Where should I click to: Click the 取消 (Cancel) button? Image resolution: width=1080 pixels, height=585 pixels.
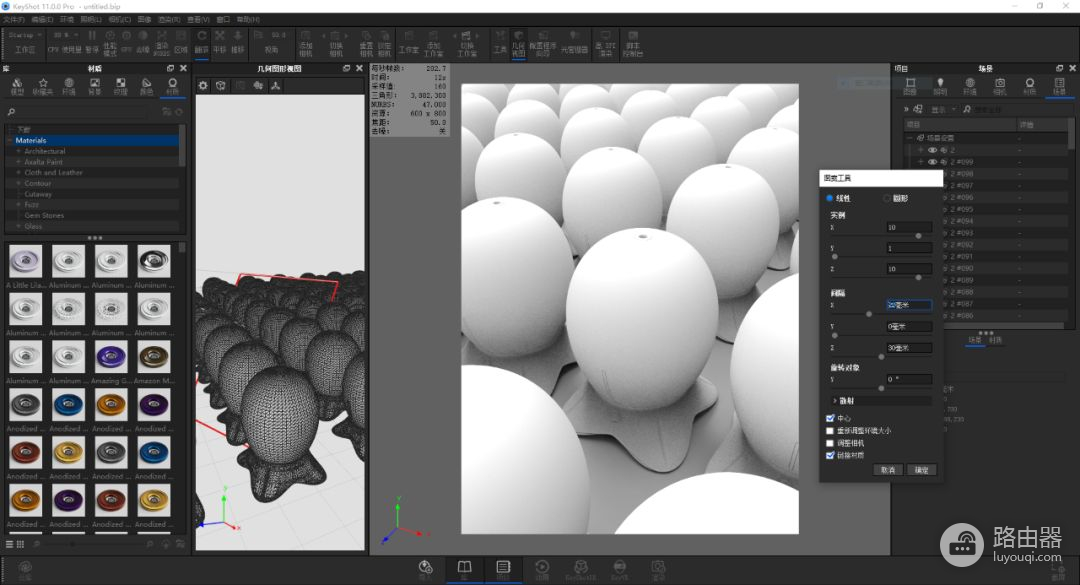pos(887,470)
